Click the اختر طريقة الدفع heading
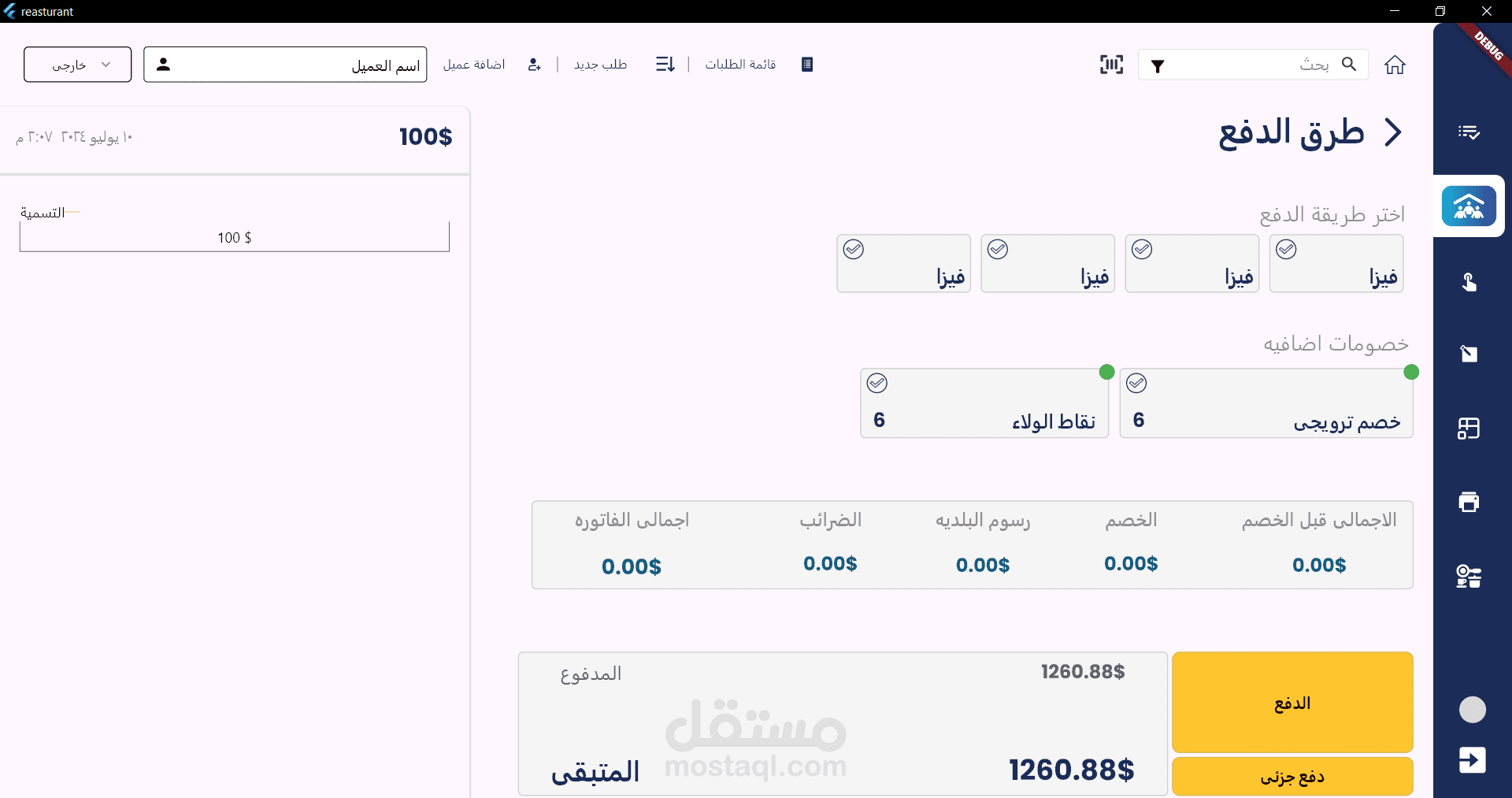1512x798 pixels. pos(1332,215)
